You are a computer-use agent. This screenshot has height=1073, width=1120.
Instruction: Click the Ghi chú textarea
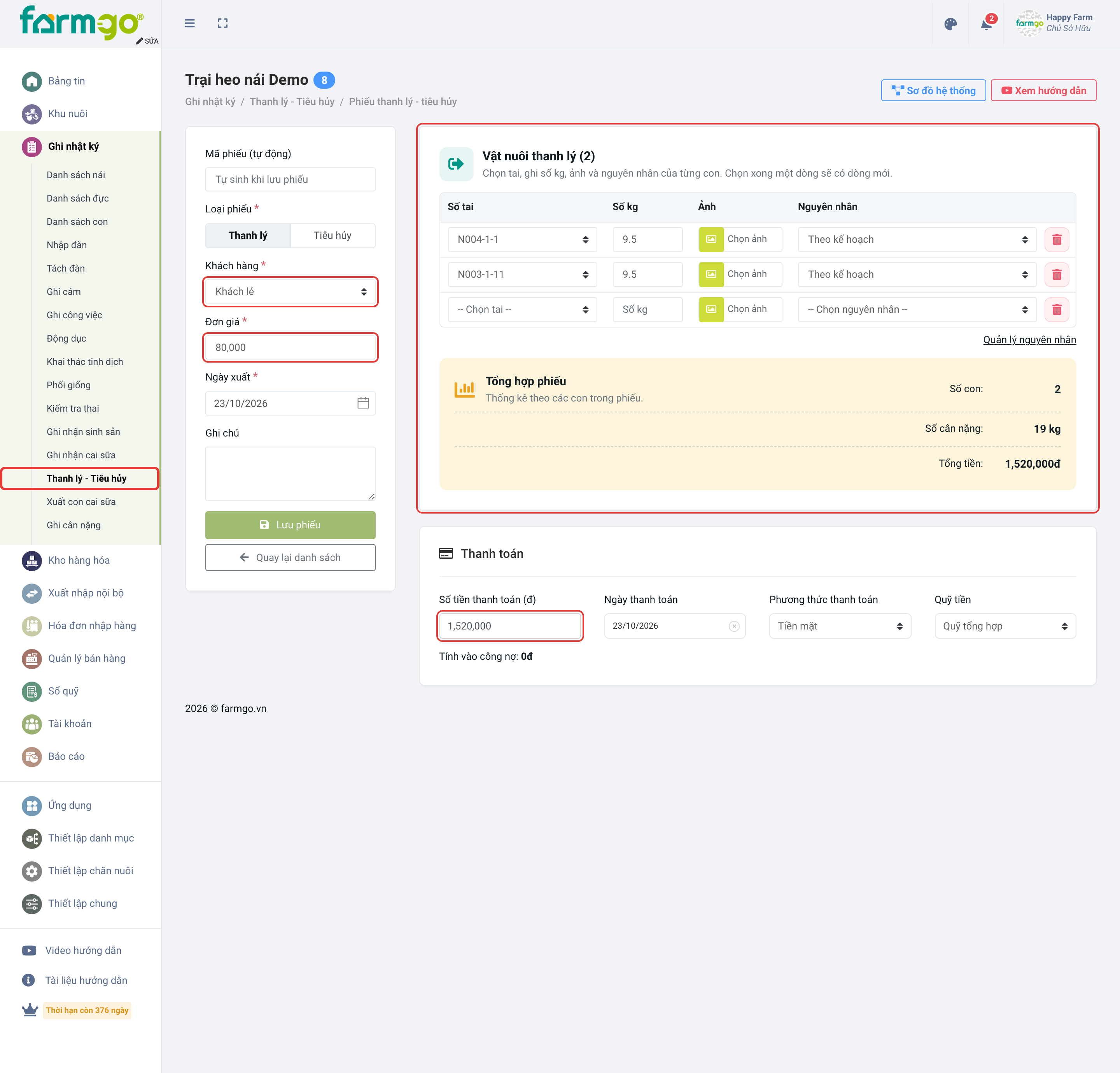(290, 474)
